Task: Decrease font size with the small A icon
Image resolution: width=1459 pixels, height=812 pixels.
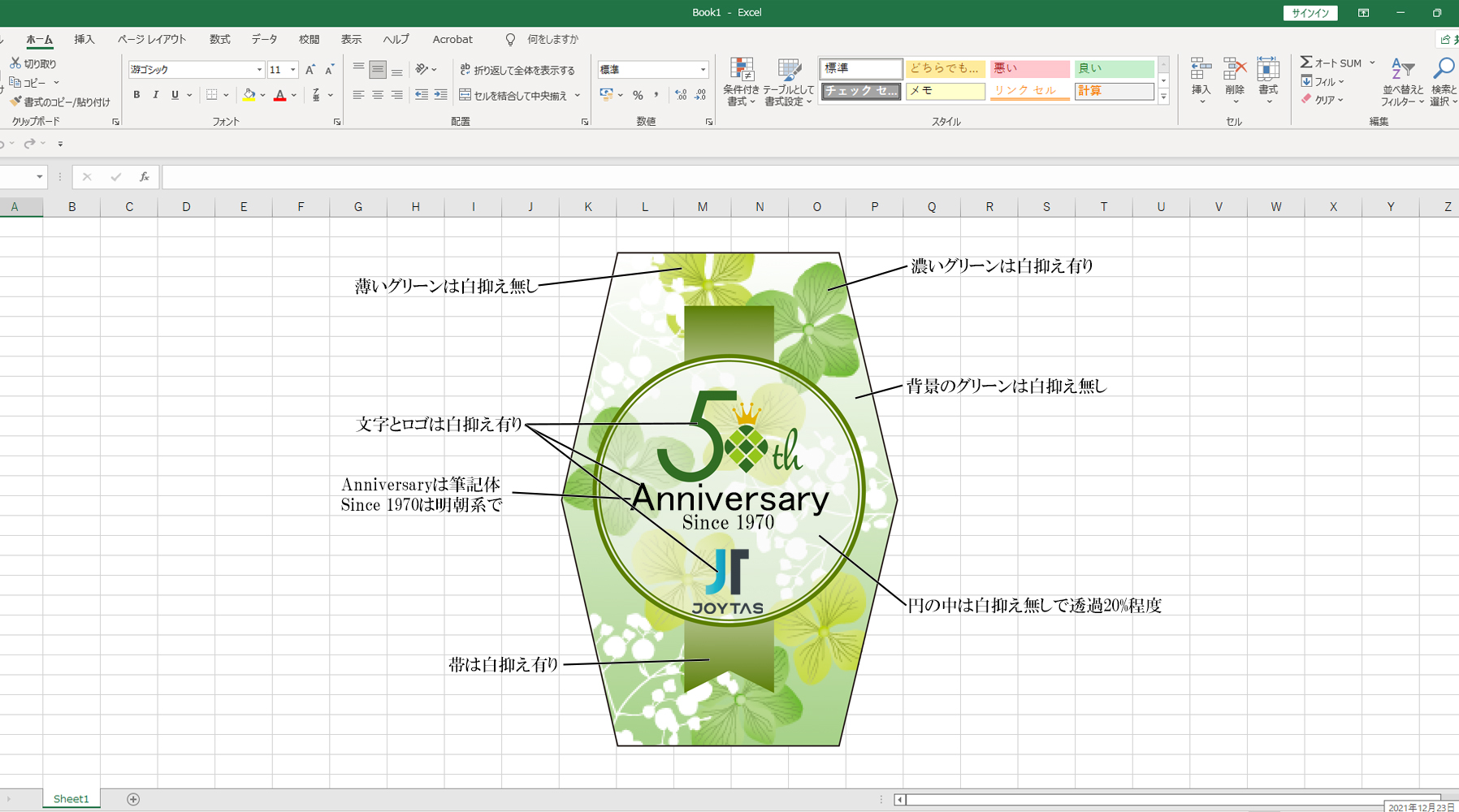Action: [329, 70]
